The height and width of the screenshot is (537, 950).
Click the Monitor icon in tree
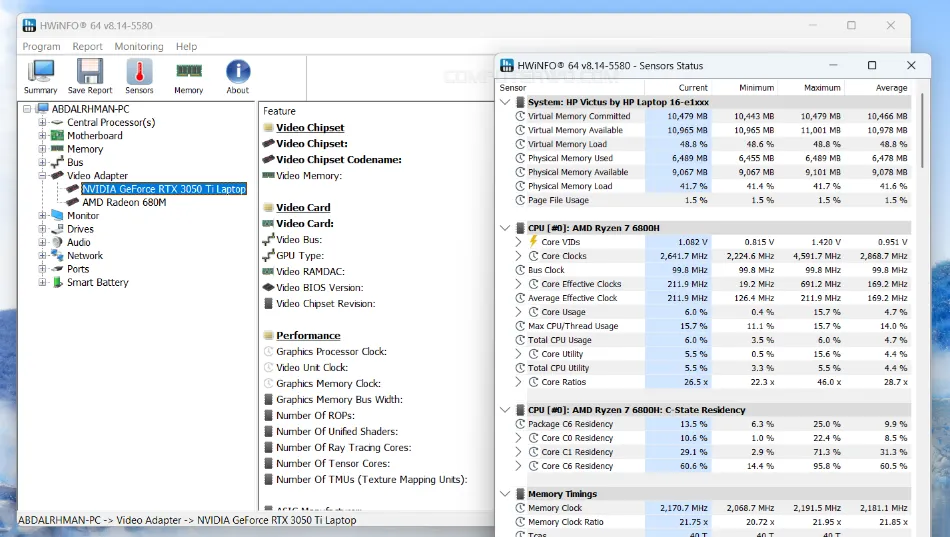coord(58,216)
